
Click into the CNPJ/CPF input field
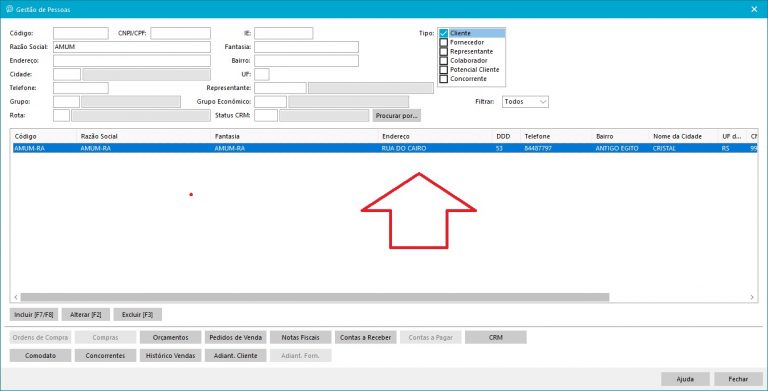[x=180, y=33]
